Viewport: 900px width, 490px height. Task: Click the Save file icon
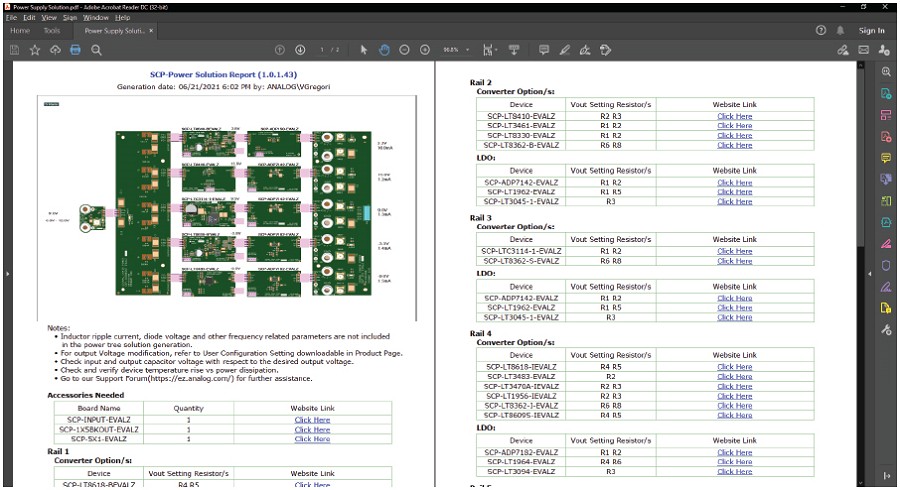(x=14, y=50)
